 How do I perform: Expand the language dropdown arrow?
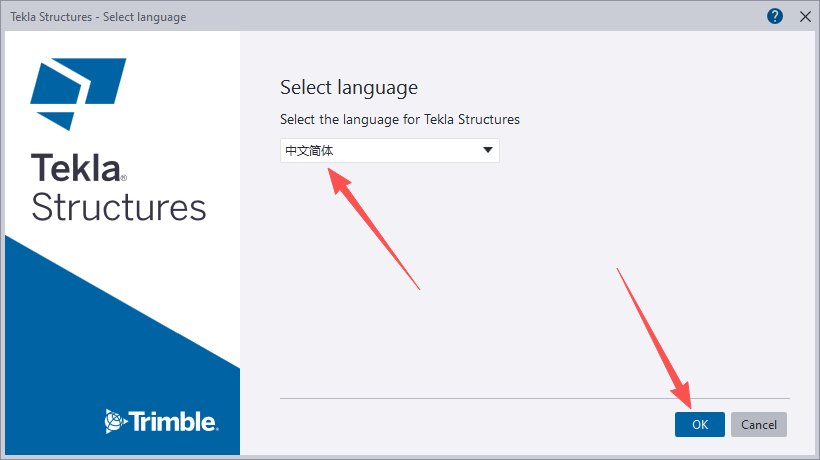click(x=488, y=150)
